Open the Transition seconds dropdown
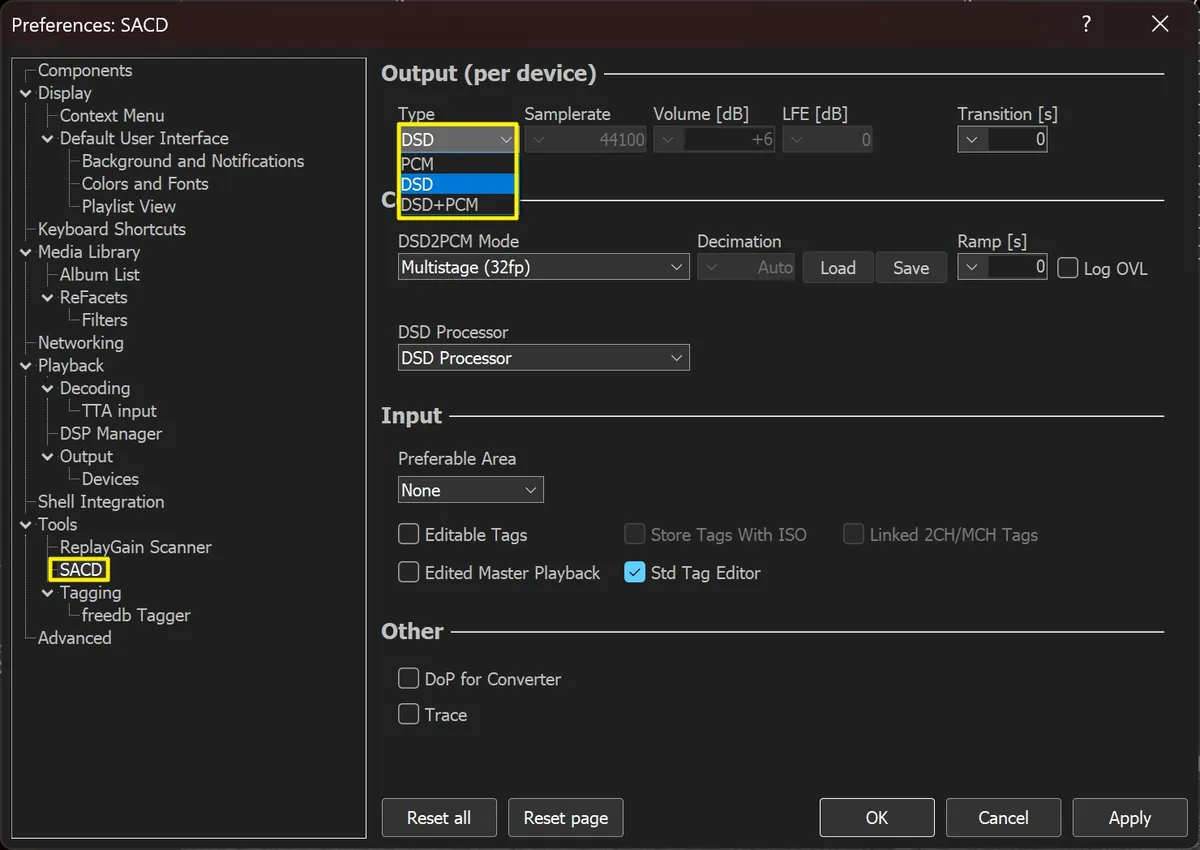This screenshot has height=850, width=1200. [x=972, y=140]
